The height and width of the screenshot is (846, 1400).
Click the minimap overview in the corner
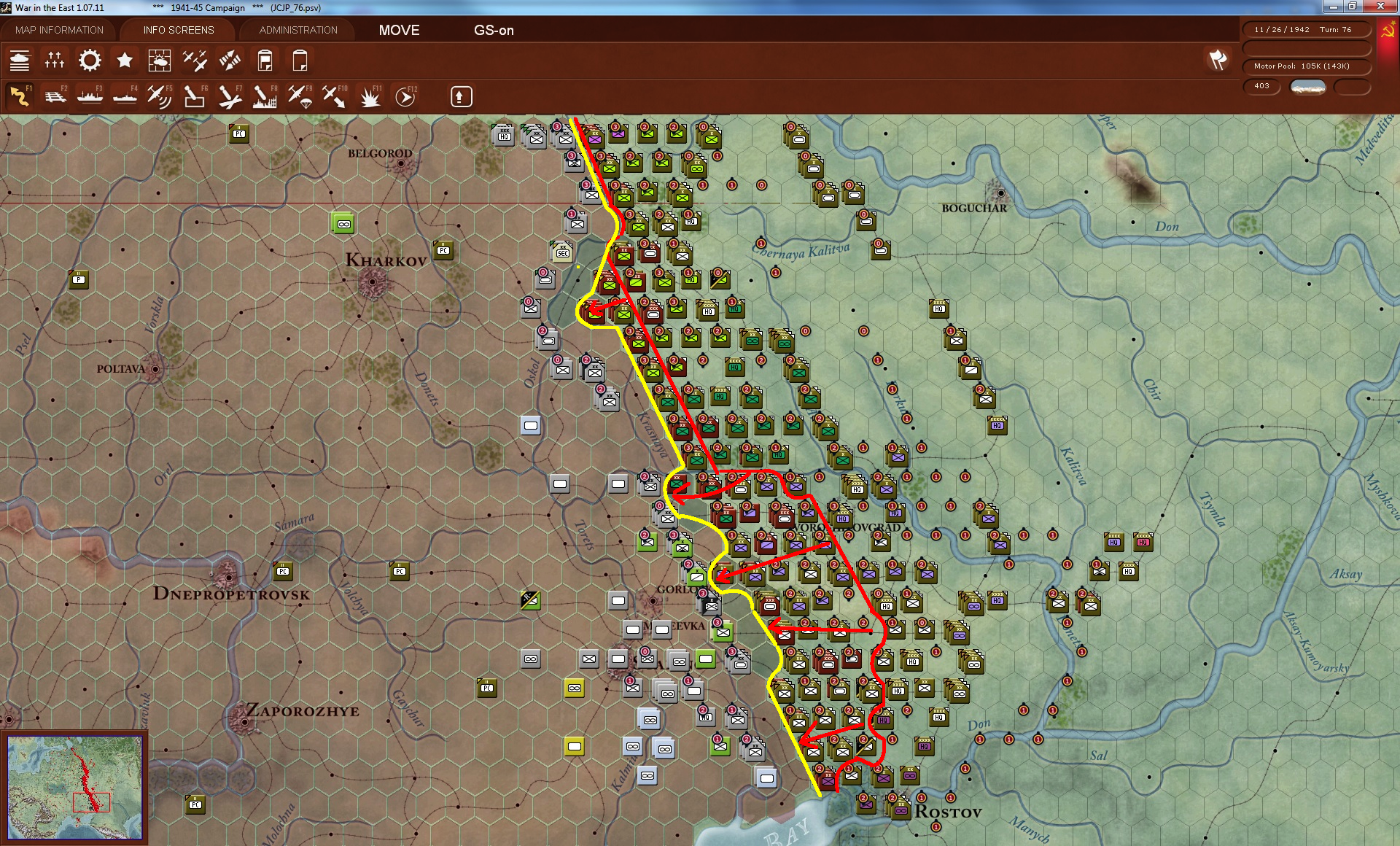tap(75, 788)
